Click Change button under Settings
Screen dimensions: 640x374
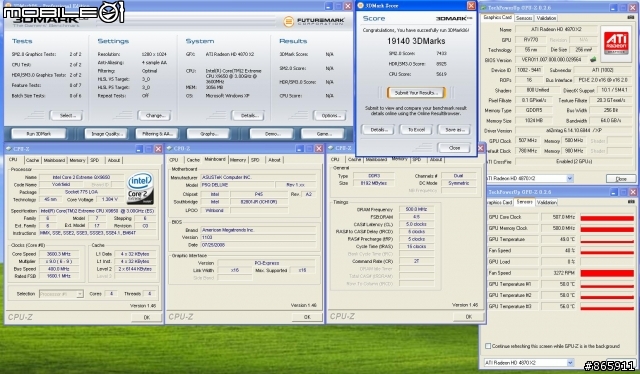click(154, 116)
